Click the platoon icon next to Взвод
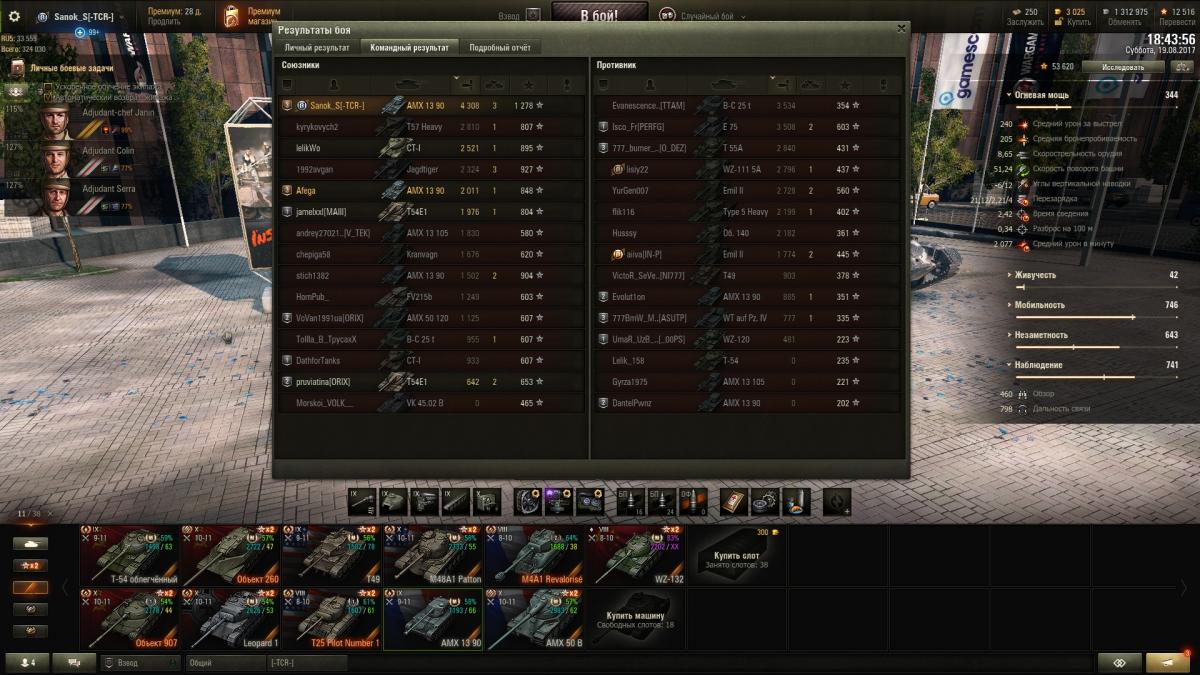 point(533,15)
